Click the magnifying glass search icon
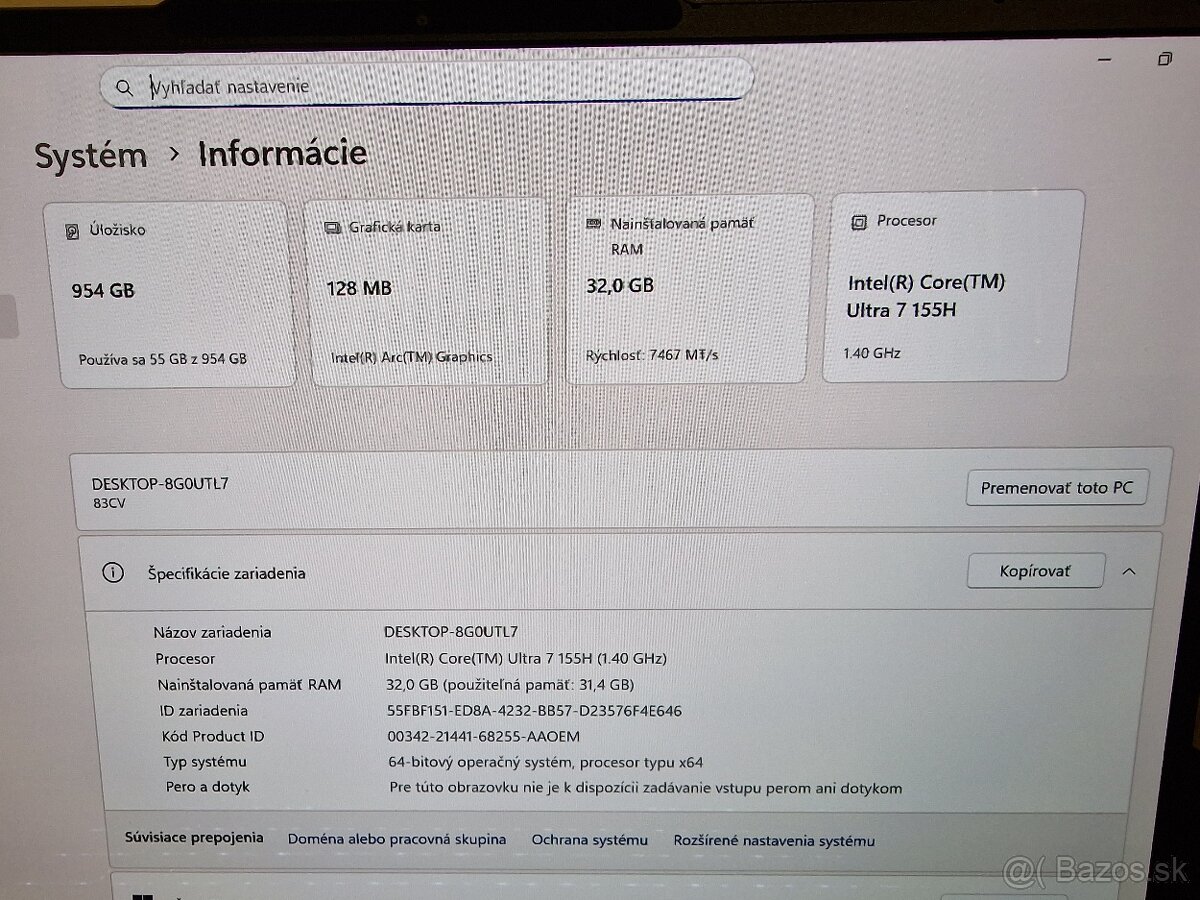This screenshot has width=1200, height=900. pyautogui.click(x=124, y=87)
